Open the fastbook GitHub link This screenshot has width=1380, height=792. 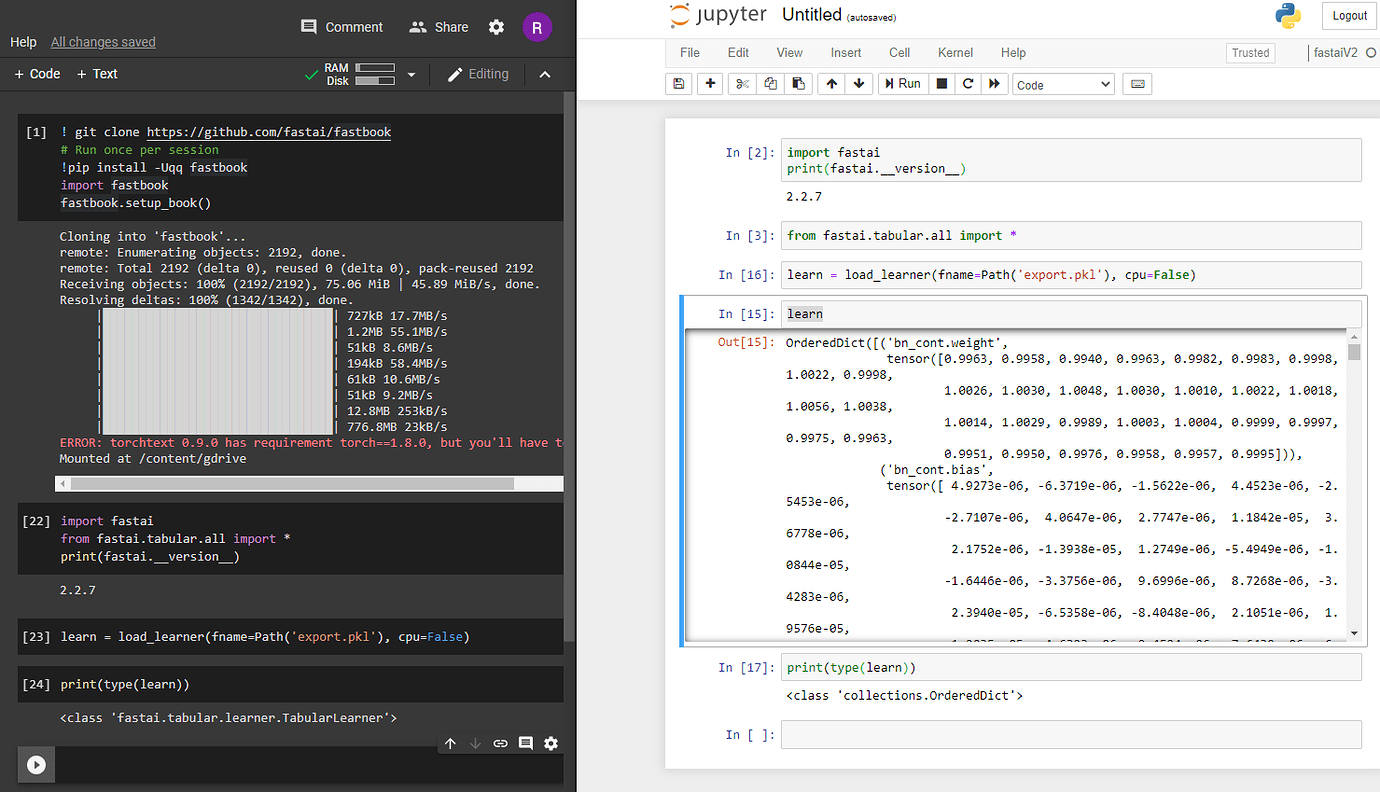269,132
